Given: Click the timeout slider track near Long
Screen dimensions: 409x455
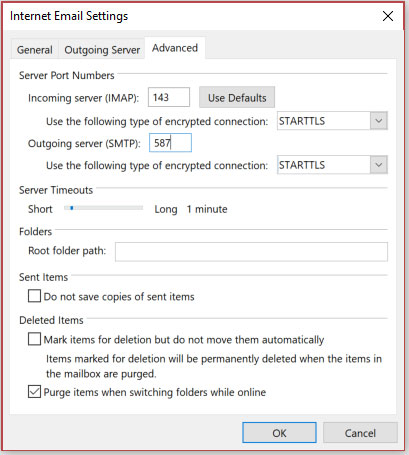Looking at the screenshot, I should (x=138, y=208).
